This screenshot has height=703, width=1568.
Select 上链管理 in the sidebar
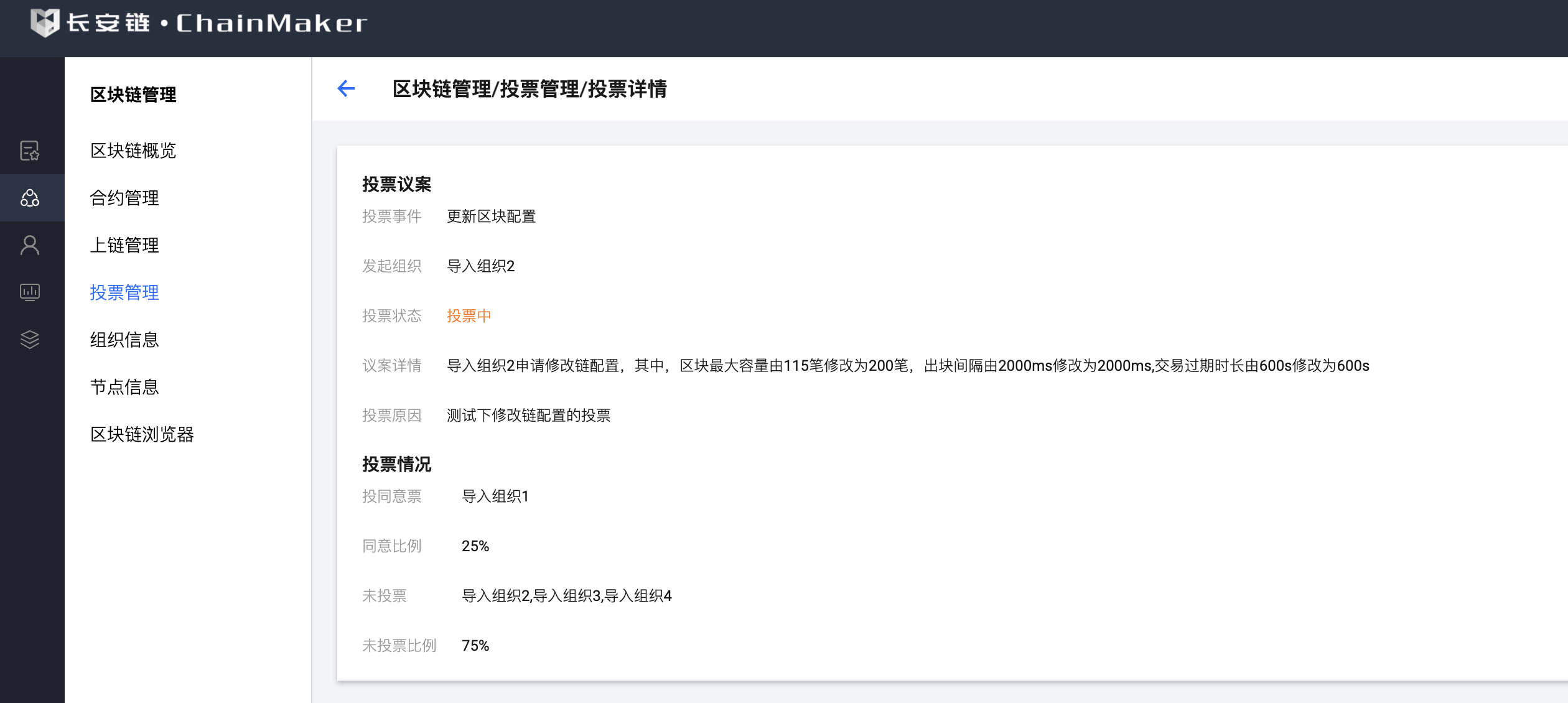pos(124,245)
